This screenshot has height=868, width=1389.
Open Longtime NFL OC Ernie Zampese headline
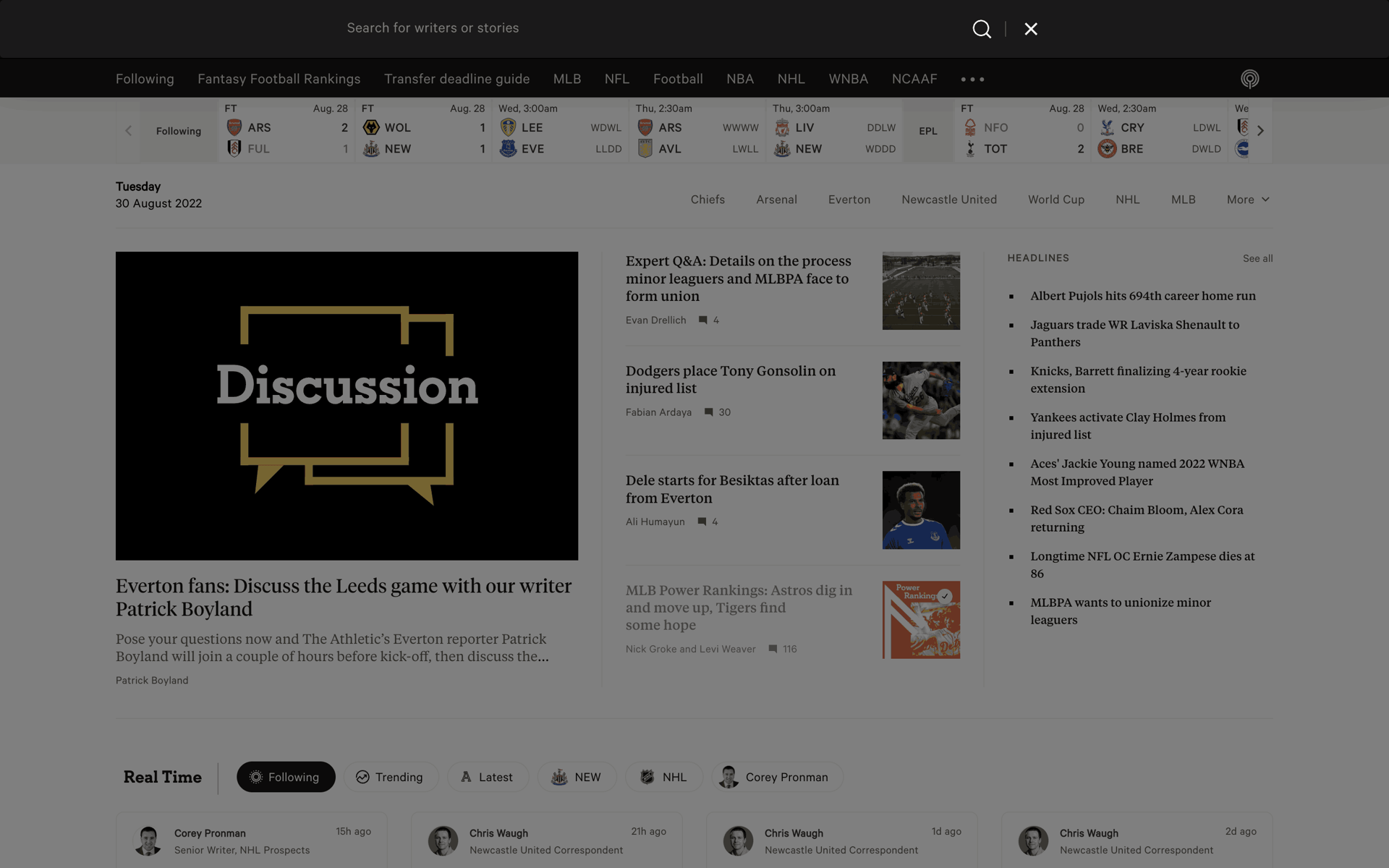1142,565
